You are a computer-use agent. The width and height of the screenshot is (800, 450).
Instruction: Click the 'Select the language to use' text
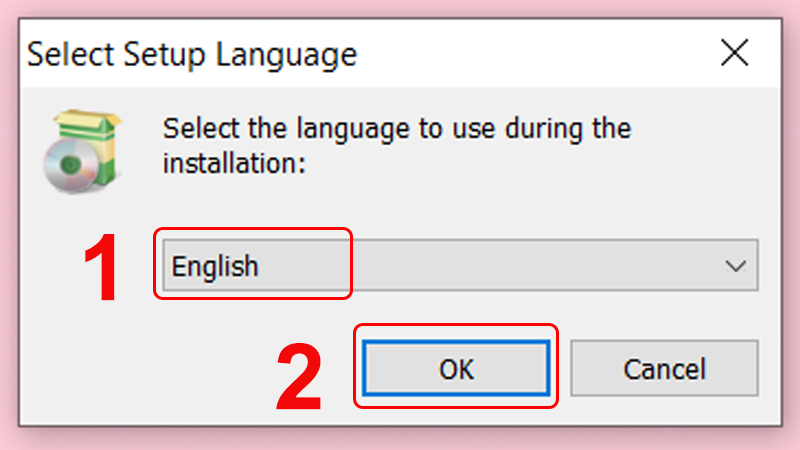click(x=397, y=129)
